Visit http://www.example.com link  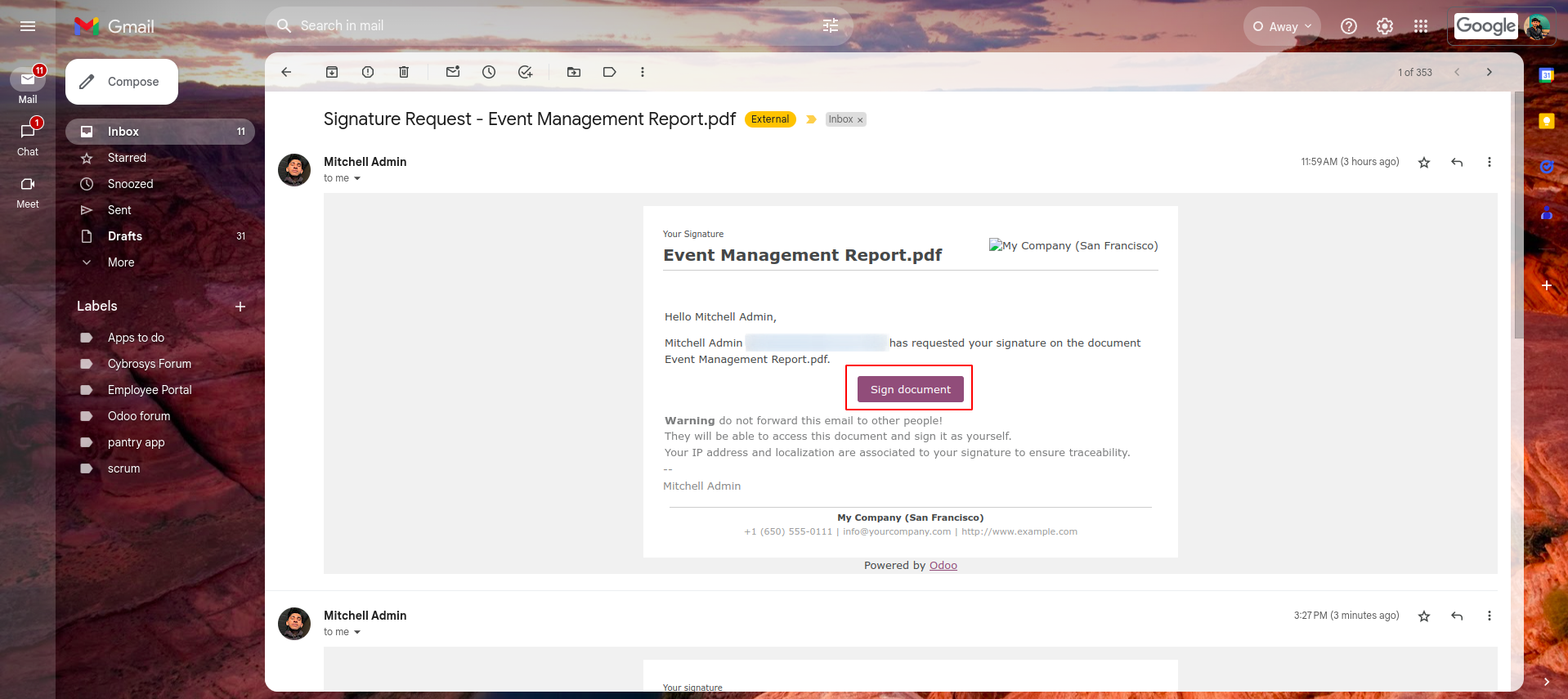[1019, 531]
